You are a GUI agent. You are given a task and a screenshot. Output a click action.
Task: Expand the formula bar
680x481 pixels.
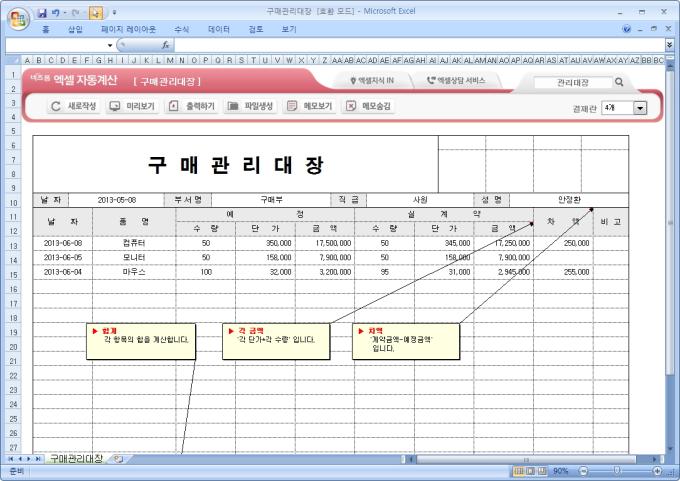(670, 45)
